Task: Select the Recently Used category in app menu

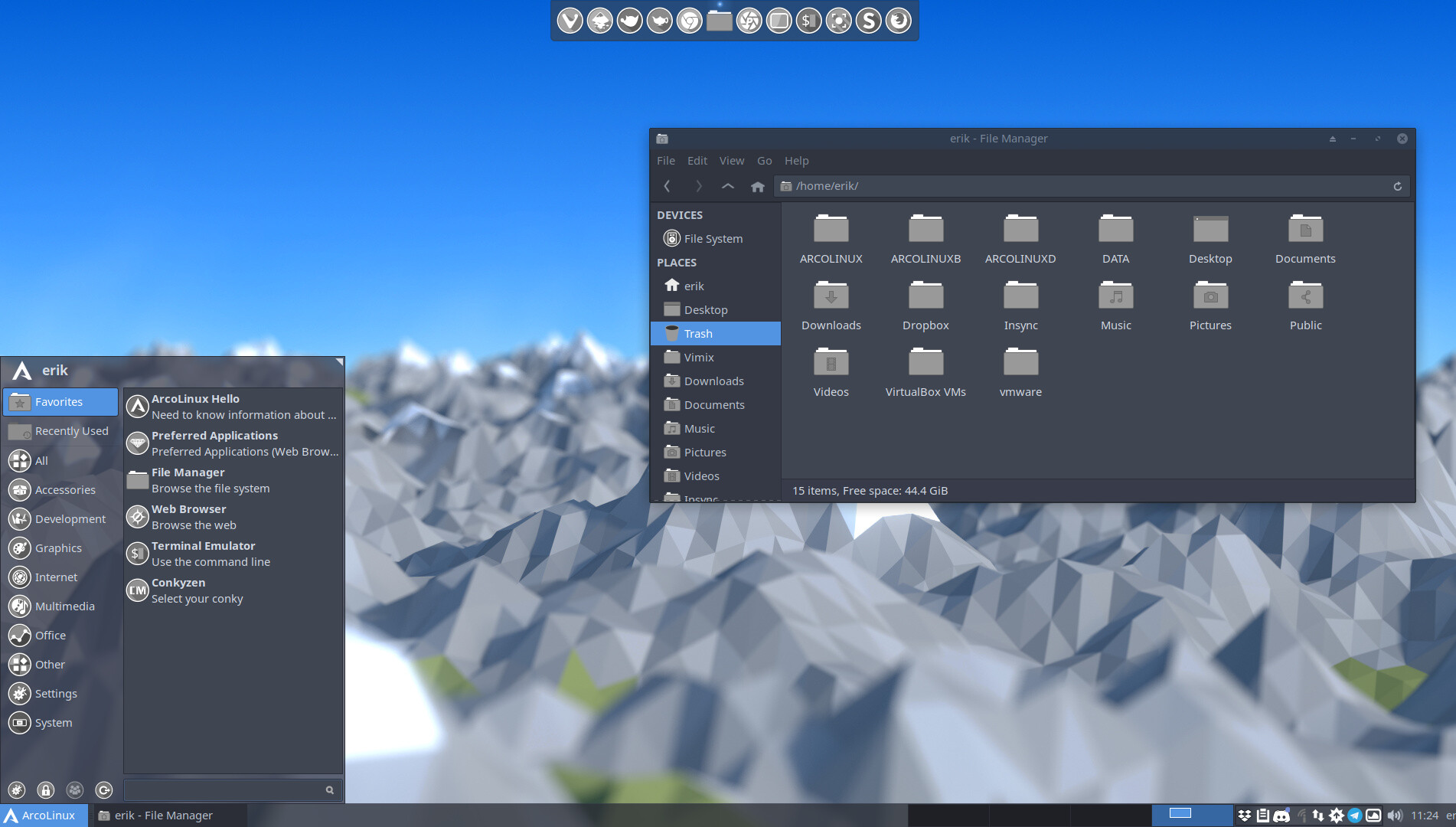Action: pos(70,430)
